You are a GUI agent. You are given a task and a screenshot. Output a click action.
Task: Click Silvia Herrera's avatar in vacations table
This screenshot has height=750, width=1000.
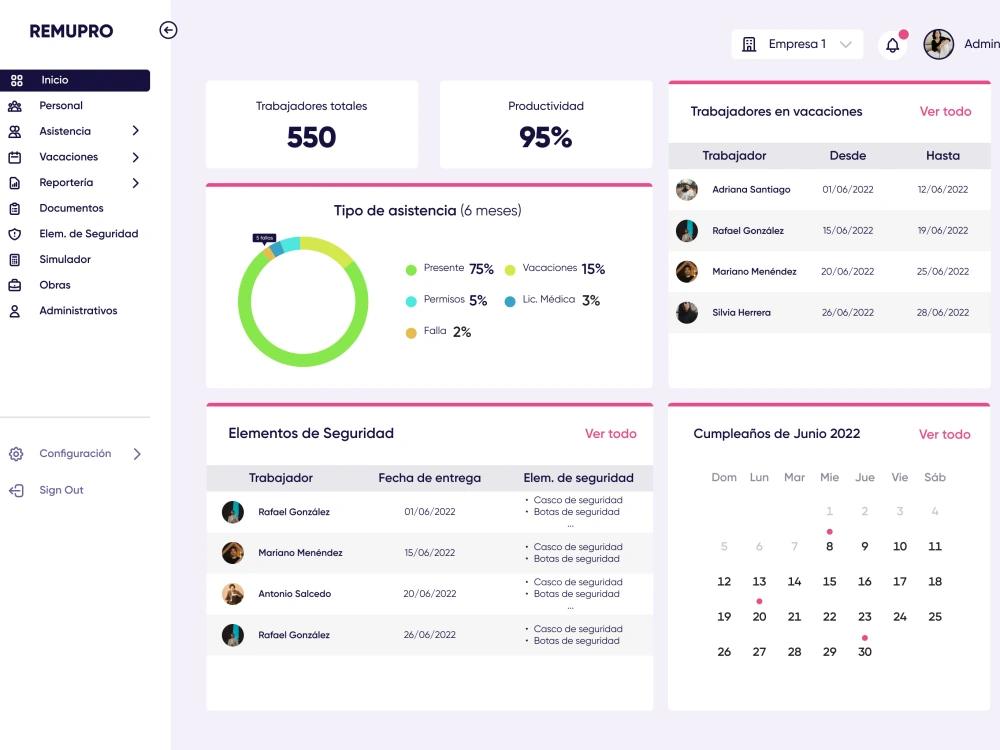coord(687,312)
